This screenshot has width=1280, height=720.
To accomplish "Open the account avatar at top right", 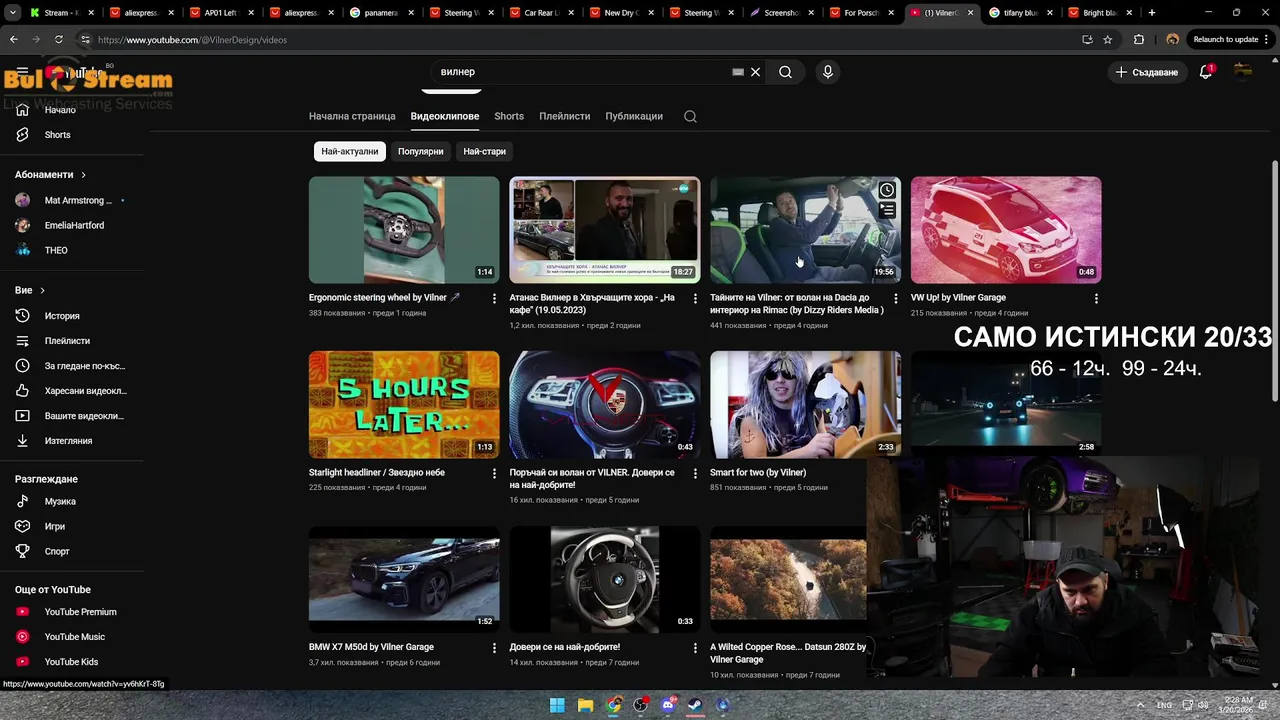I will click(x=1243, y=72).
